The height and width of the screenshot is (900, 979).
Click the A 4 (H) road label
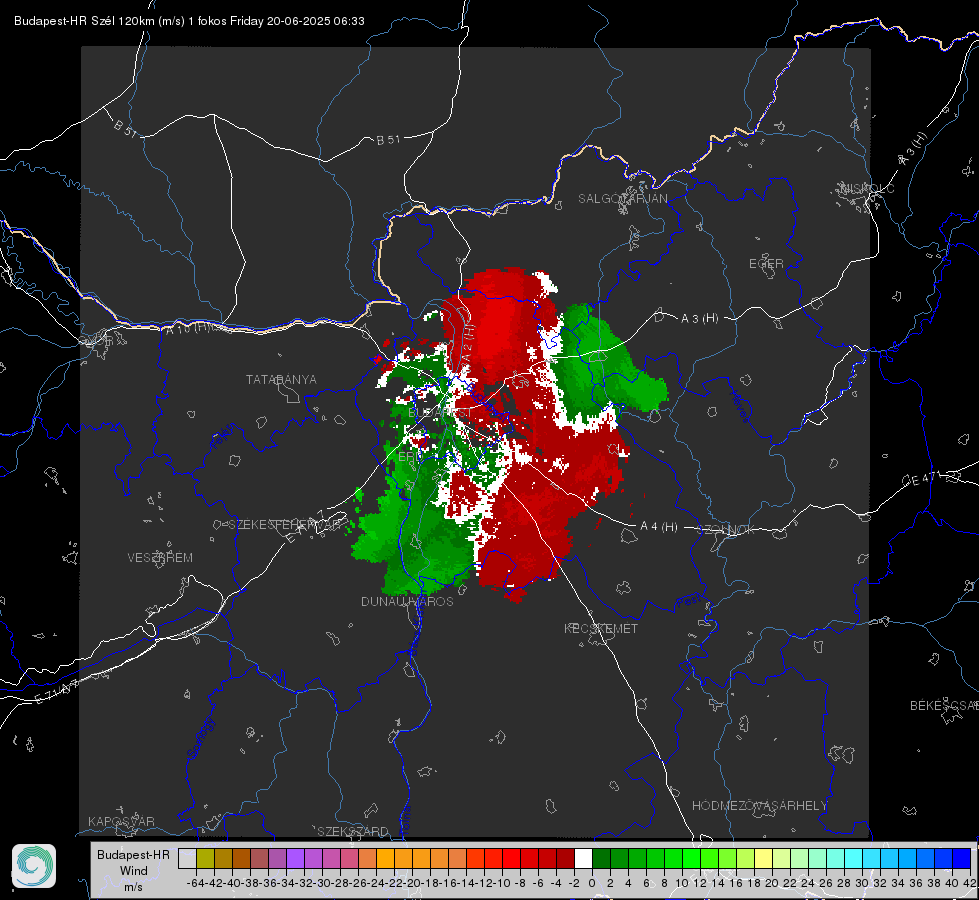[659, 527]
